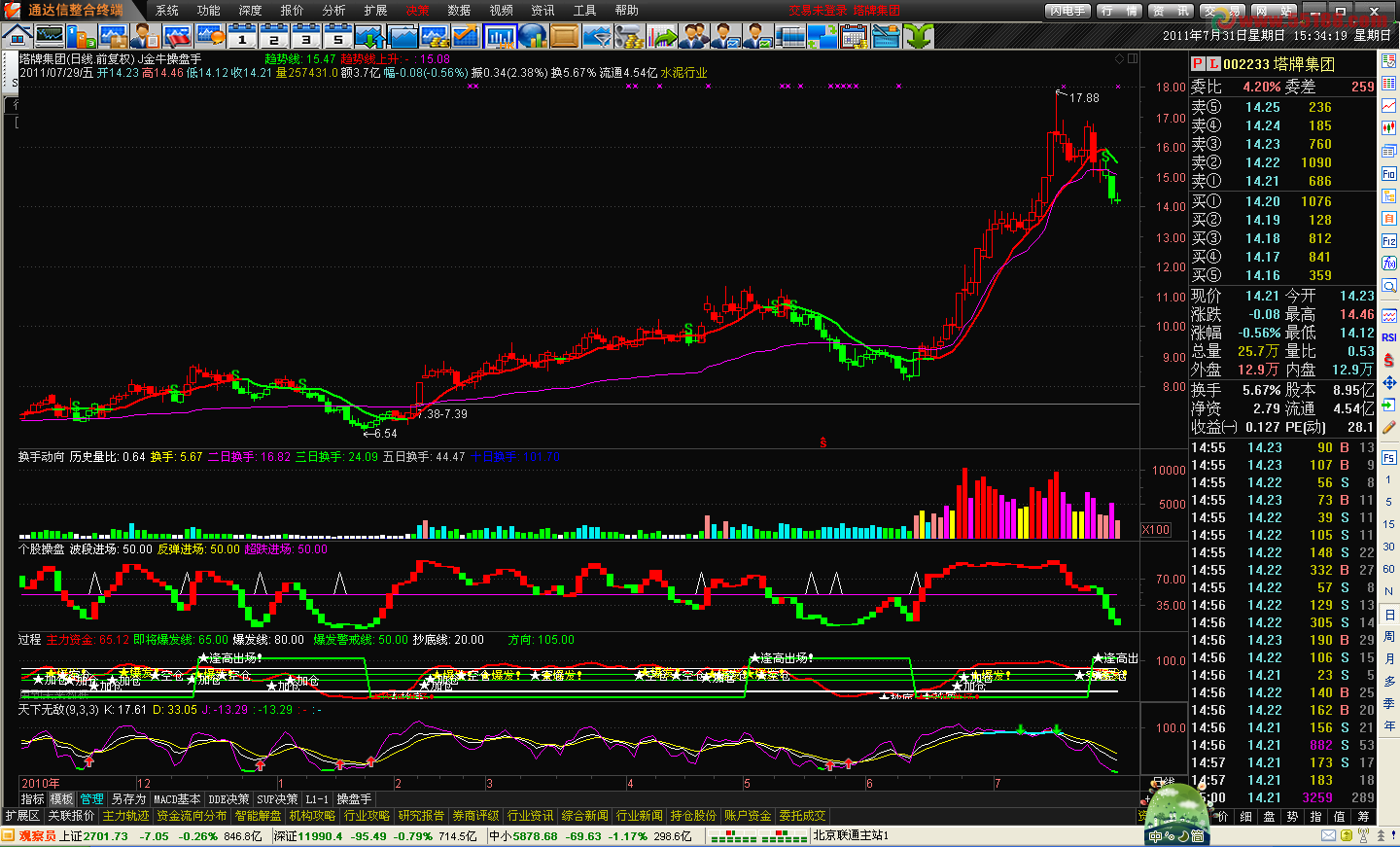Open the 扩展区 panel at bottom left
The height and width of the screenshot is (847, 1400).
[22, 816]
